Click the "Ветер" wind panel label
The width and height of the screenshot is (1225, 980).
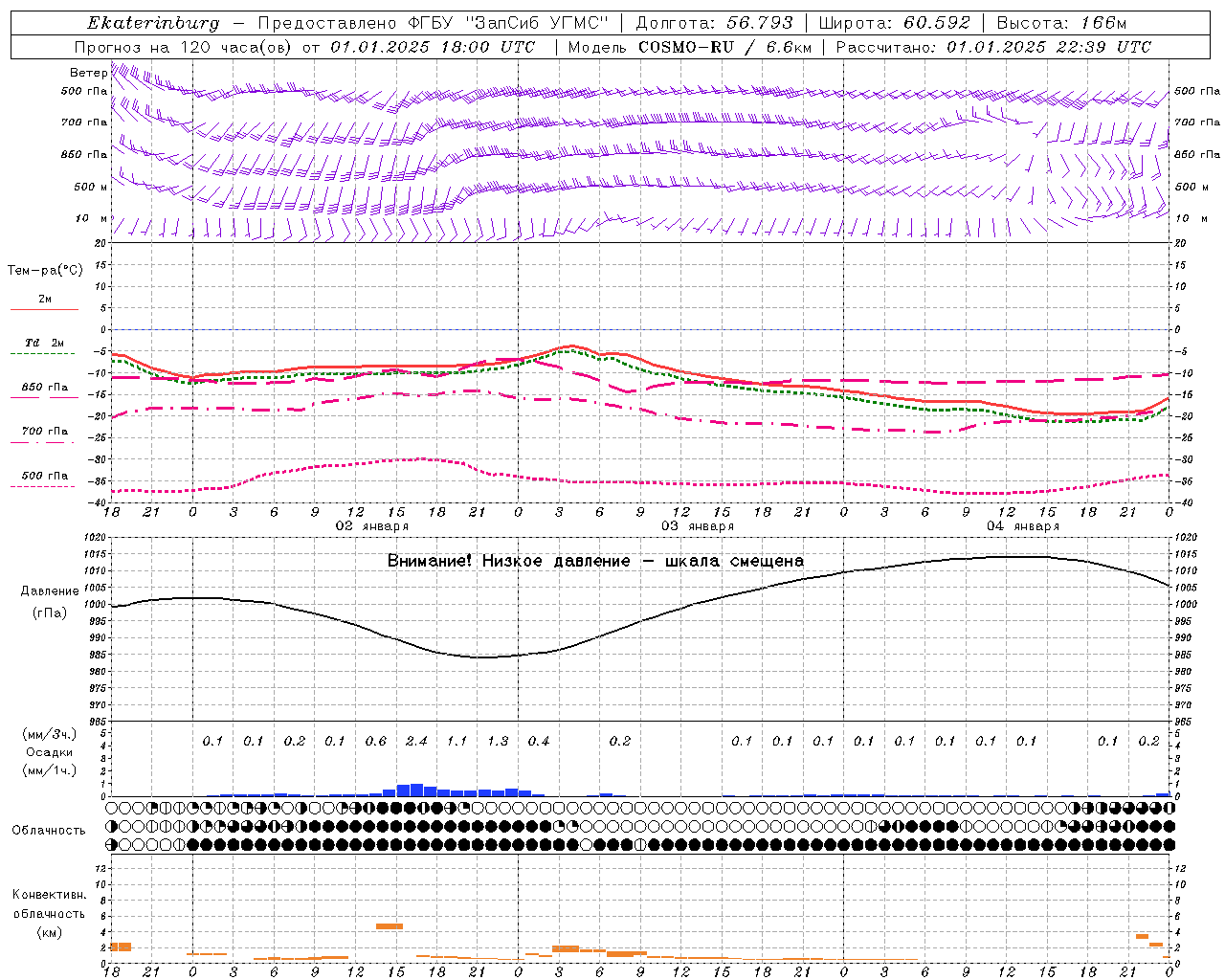coord(88,73)
